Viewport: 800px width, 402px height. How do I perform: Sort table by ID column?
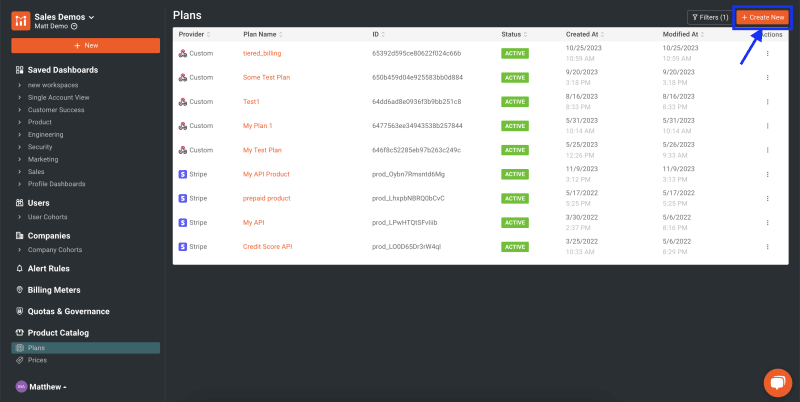pyautogui.click(x=379, y=35)
